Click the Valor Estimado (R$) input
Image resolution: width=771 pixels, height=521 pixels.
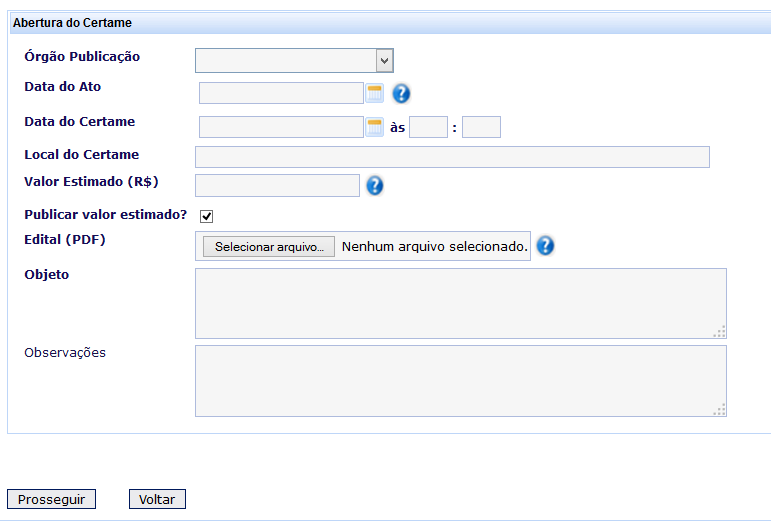pyautogui.click(x=277, y=185)
